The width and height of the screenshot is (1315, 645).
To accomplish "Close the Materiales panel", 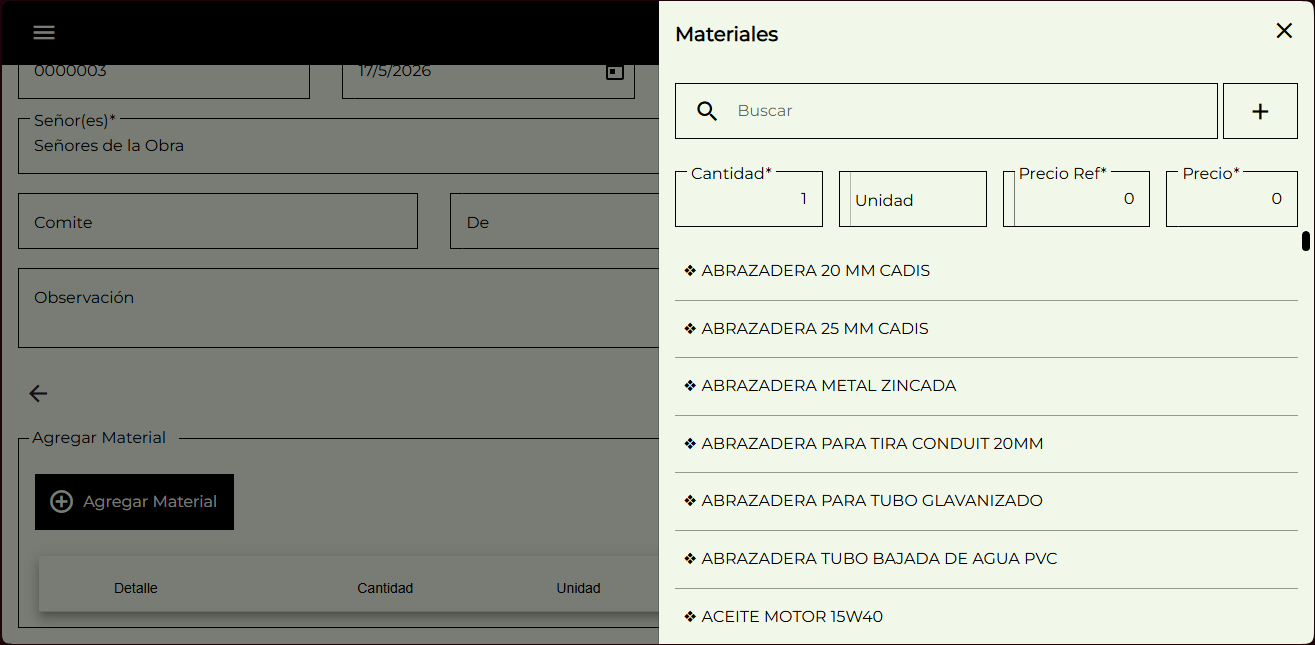I will pos(1284,31).
